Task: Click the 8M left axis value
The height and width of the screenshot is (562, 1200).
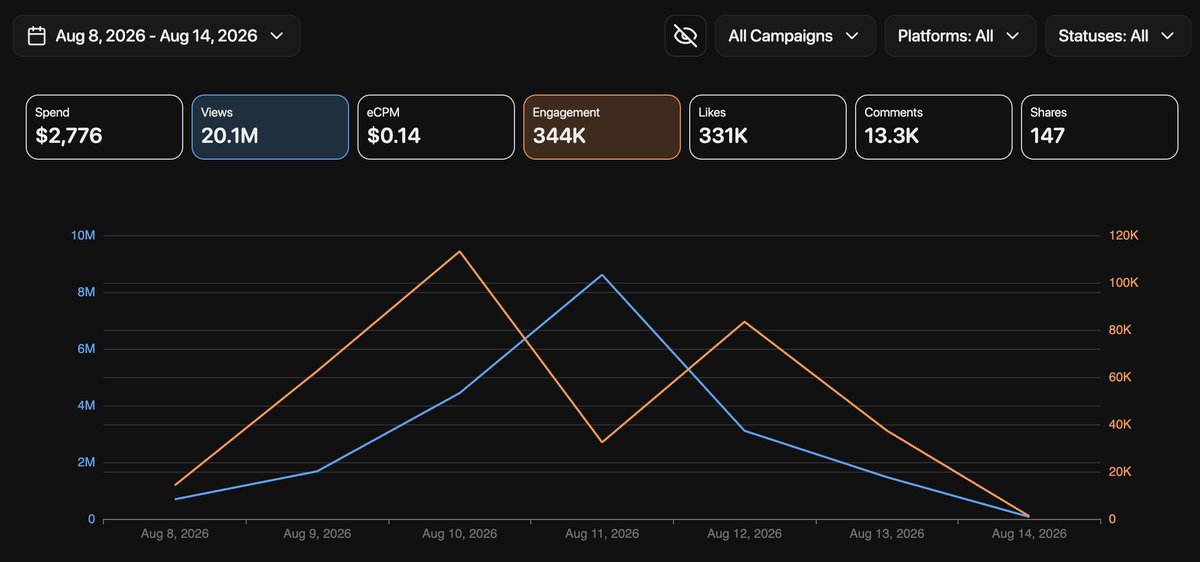Action: (x=86, y=292)
